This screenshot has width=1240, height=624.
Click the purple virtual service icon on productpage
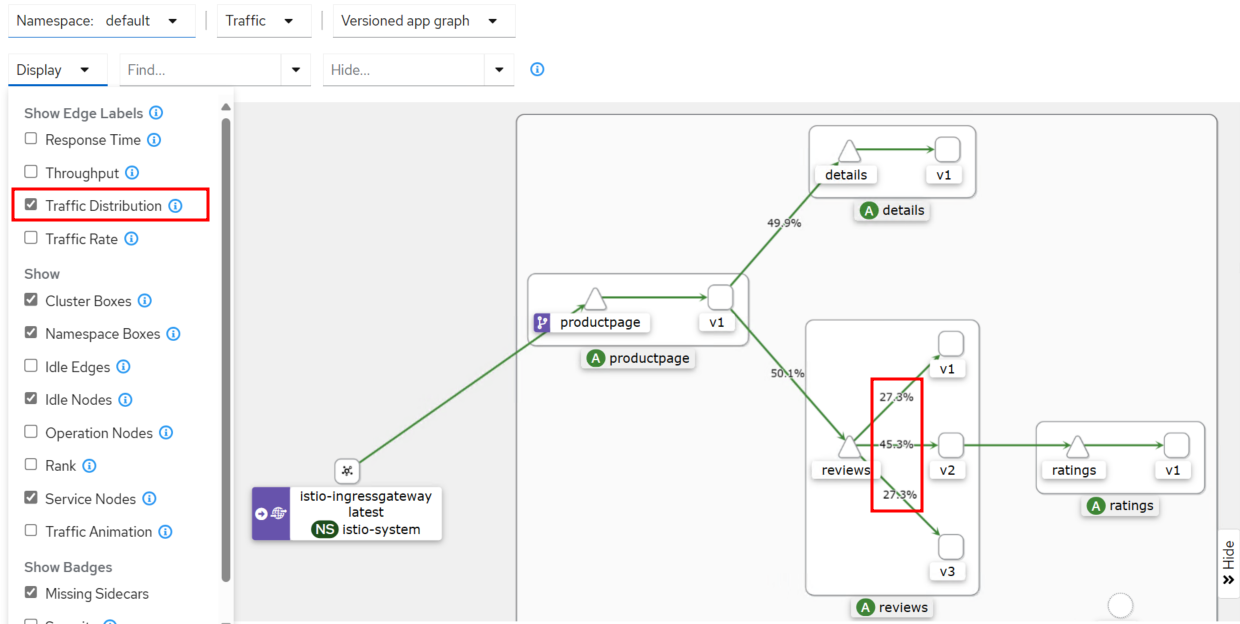542,322
